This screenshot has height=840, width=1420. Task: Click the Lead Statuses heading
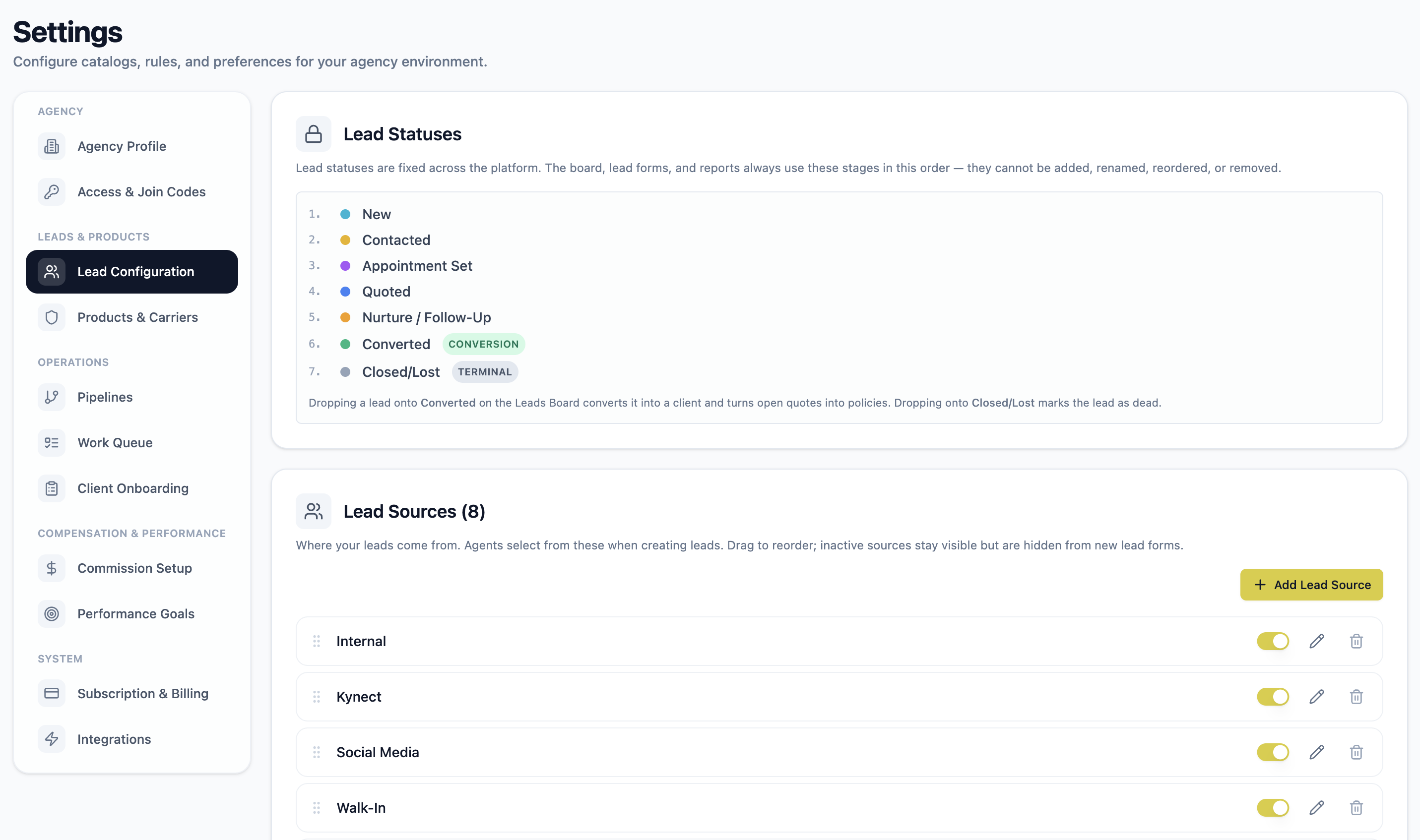click(402, 134)
